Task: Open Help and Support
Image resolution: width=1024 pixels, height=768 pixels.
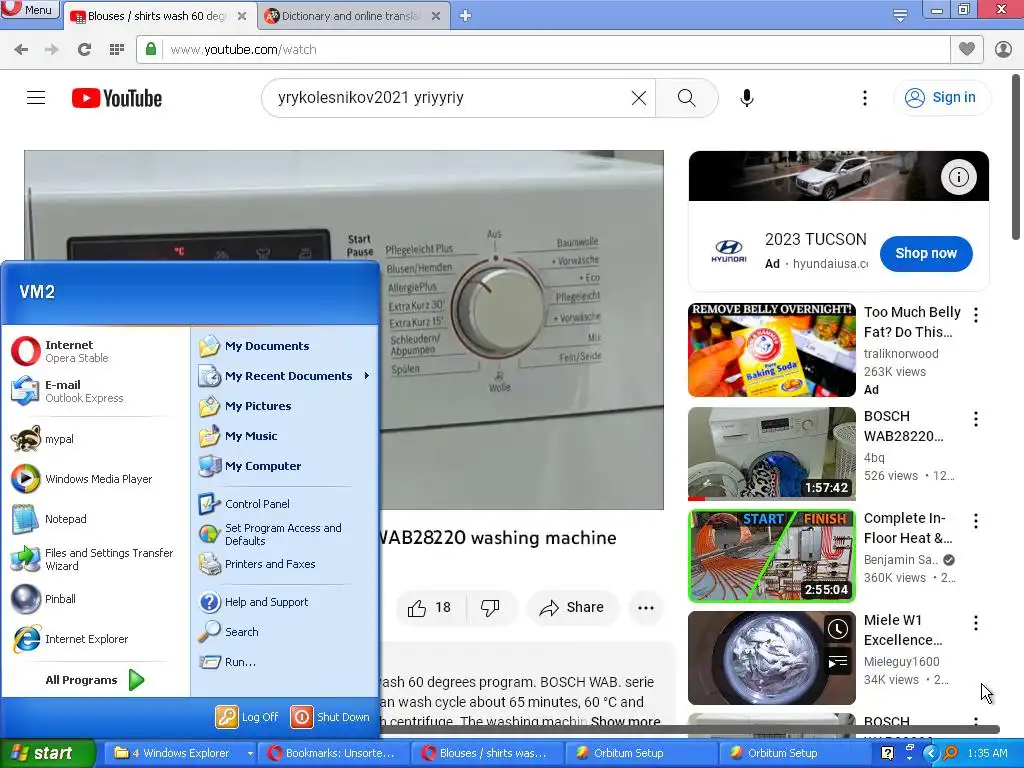Action: [284, 601]
